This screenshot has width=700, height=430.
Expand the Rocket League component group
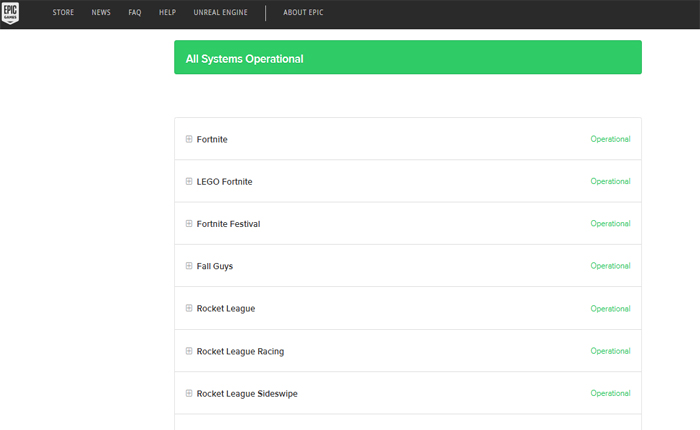coord(189,308)
